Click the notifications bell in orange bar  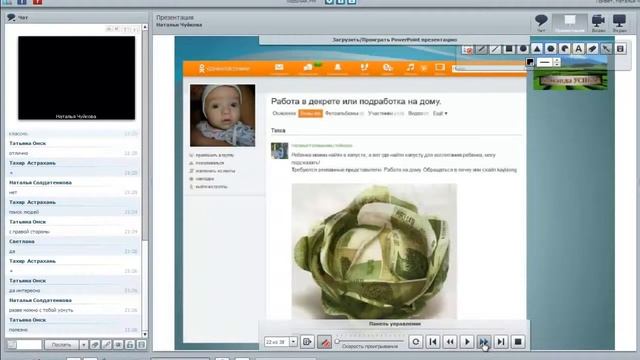point(338,68)
